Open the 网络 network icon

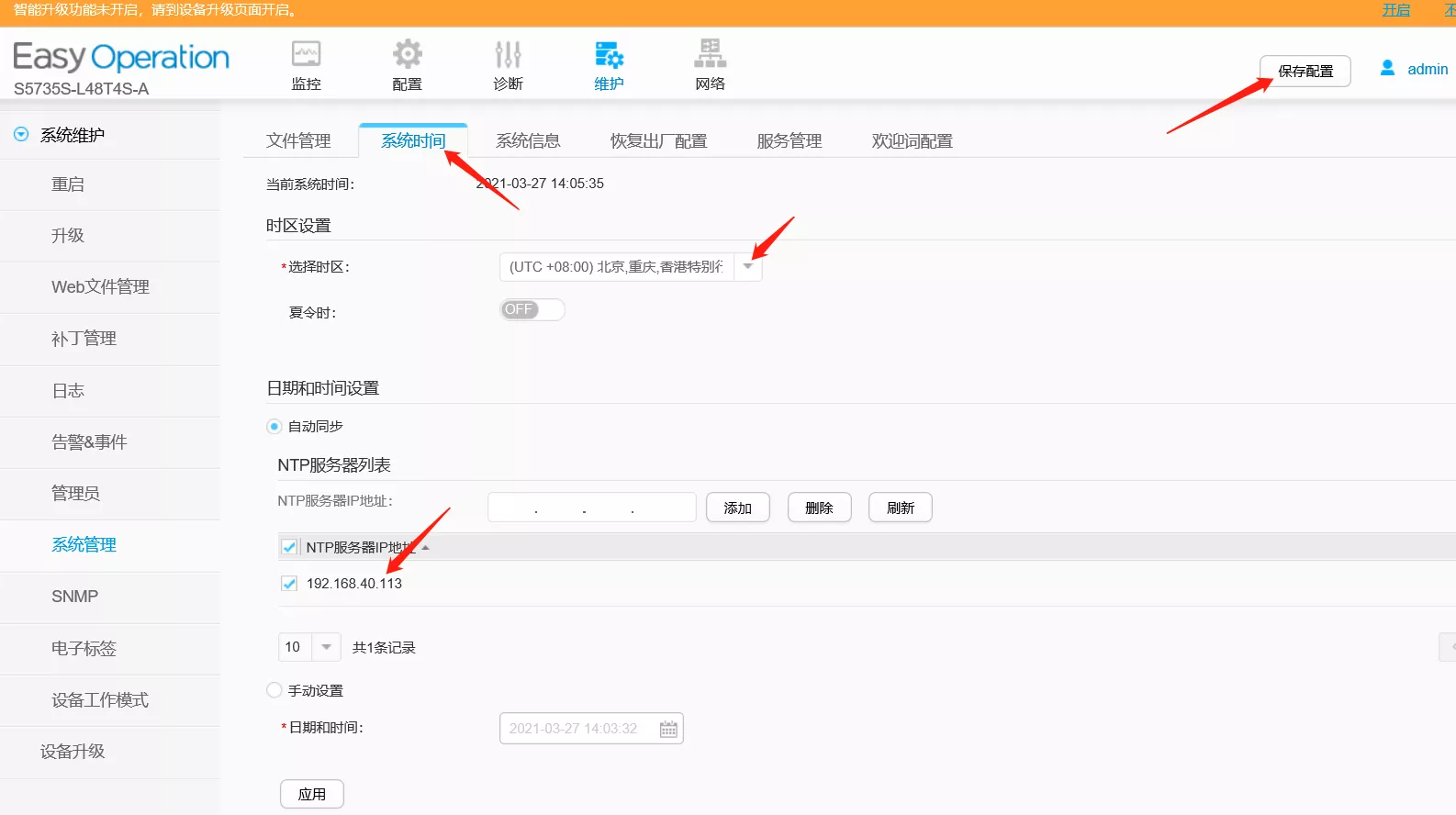click(710, 55)
